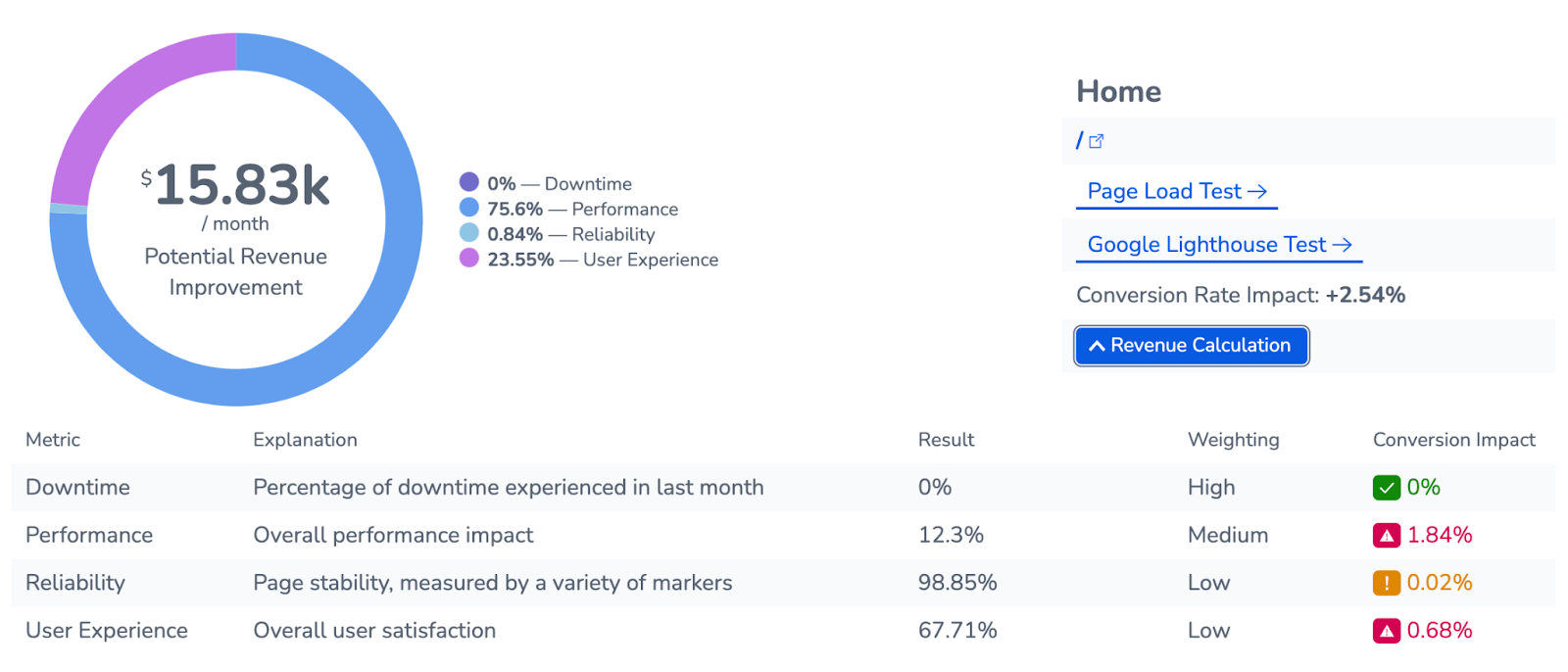
Task: Click the 0.02% conversion impact value
Action: pyautogui.click(x=1440, y=583)
